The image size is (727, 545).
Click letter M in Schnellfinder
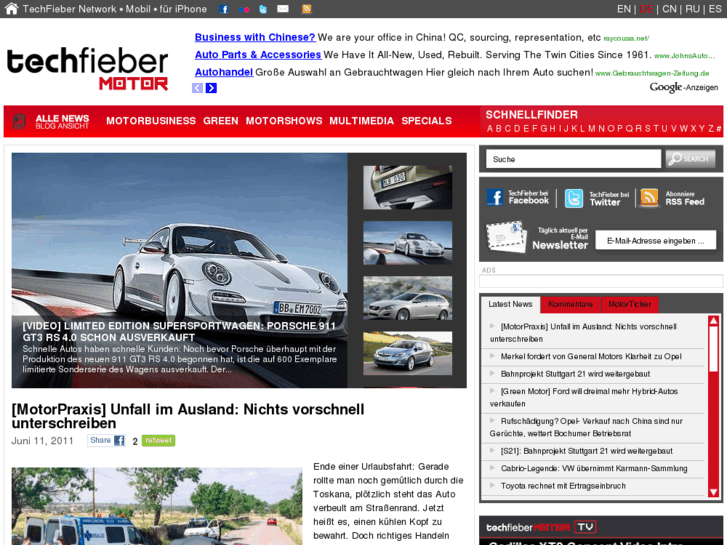[591, 129]
